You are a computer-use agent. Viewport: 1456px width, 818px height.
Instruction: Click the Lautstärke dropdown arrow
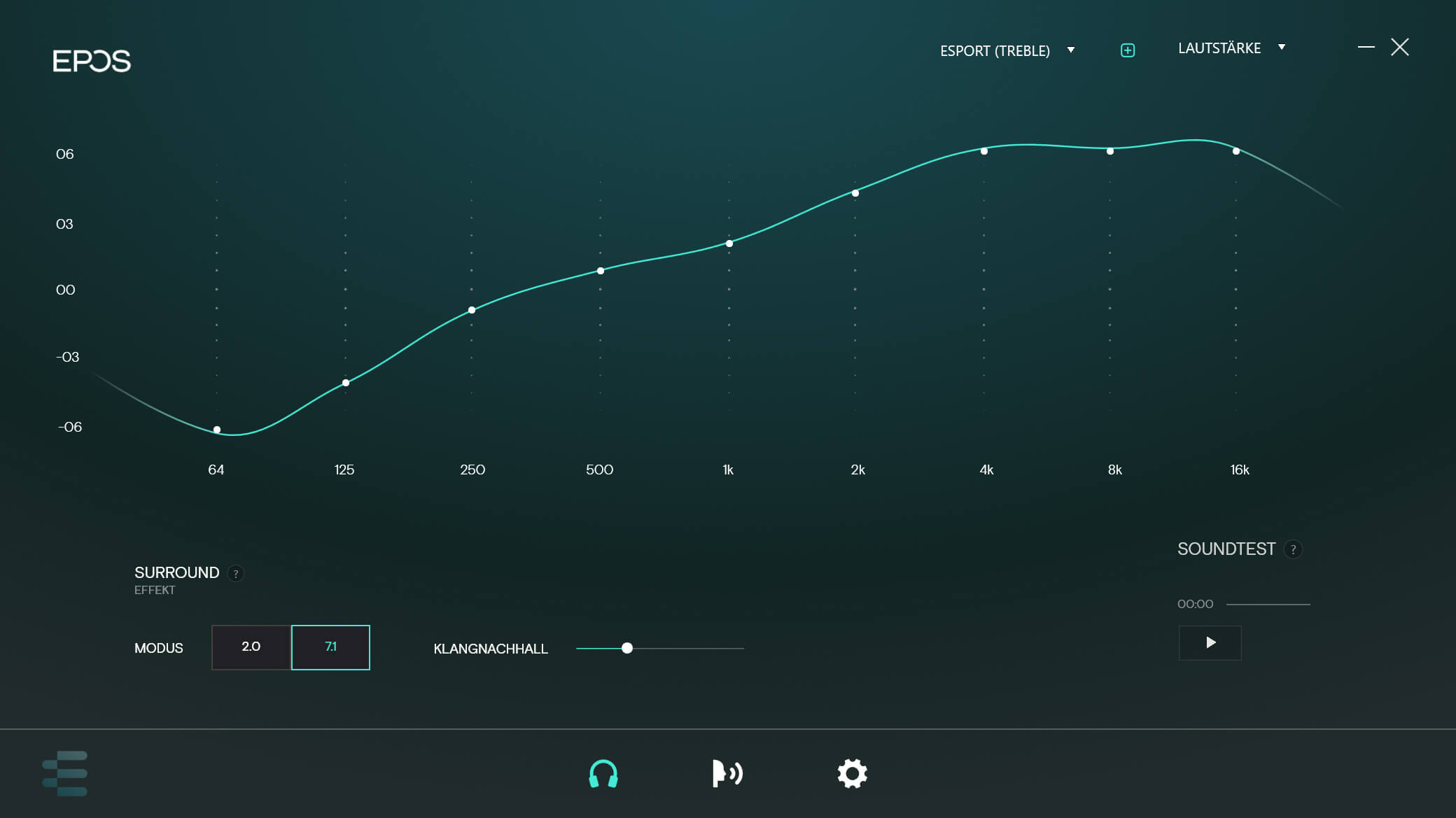[1282, 48]
